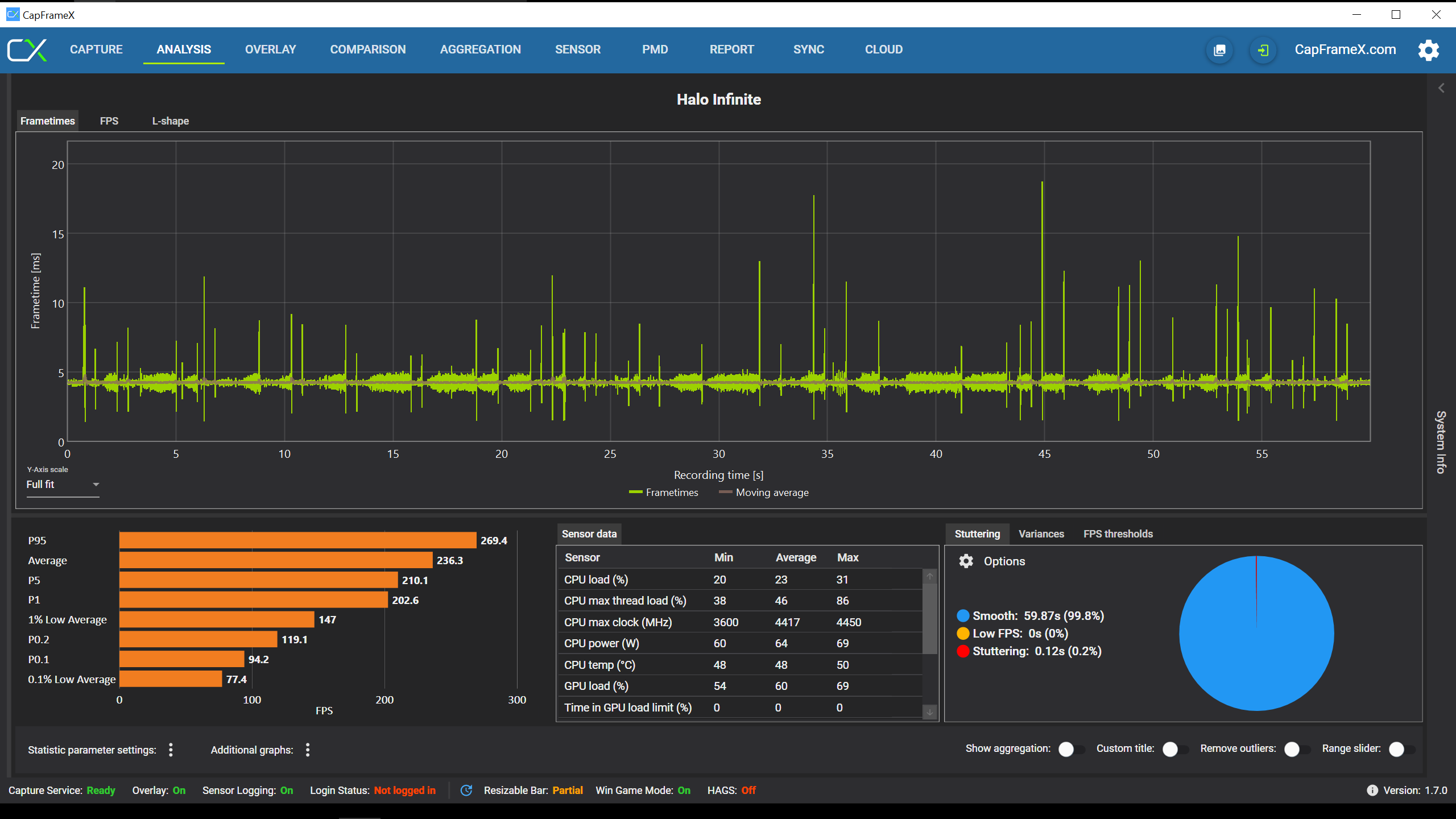This screenshot has width=1456, height=819.
Task: Click 'Not logged in' login status
Action: pos(404,790)
